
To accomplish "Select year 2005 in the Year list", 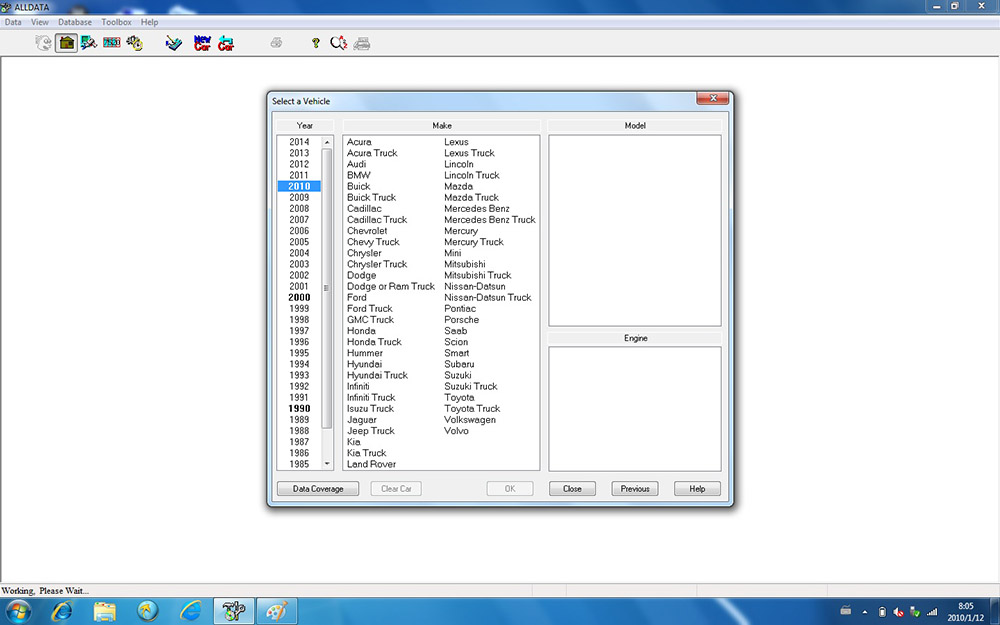I will [298, 242].
